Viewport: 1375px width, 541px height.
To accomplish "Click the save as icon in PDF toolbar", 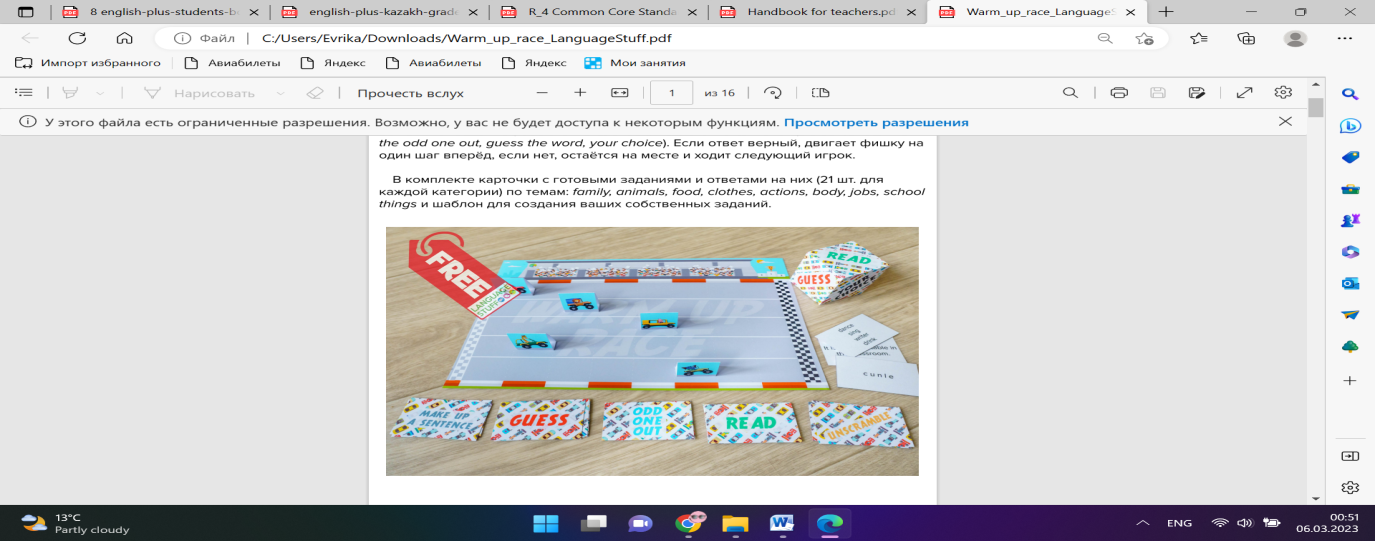I will point(1196,92).
